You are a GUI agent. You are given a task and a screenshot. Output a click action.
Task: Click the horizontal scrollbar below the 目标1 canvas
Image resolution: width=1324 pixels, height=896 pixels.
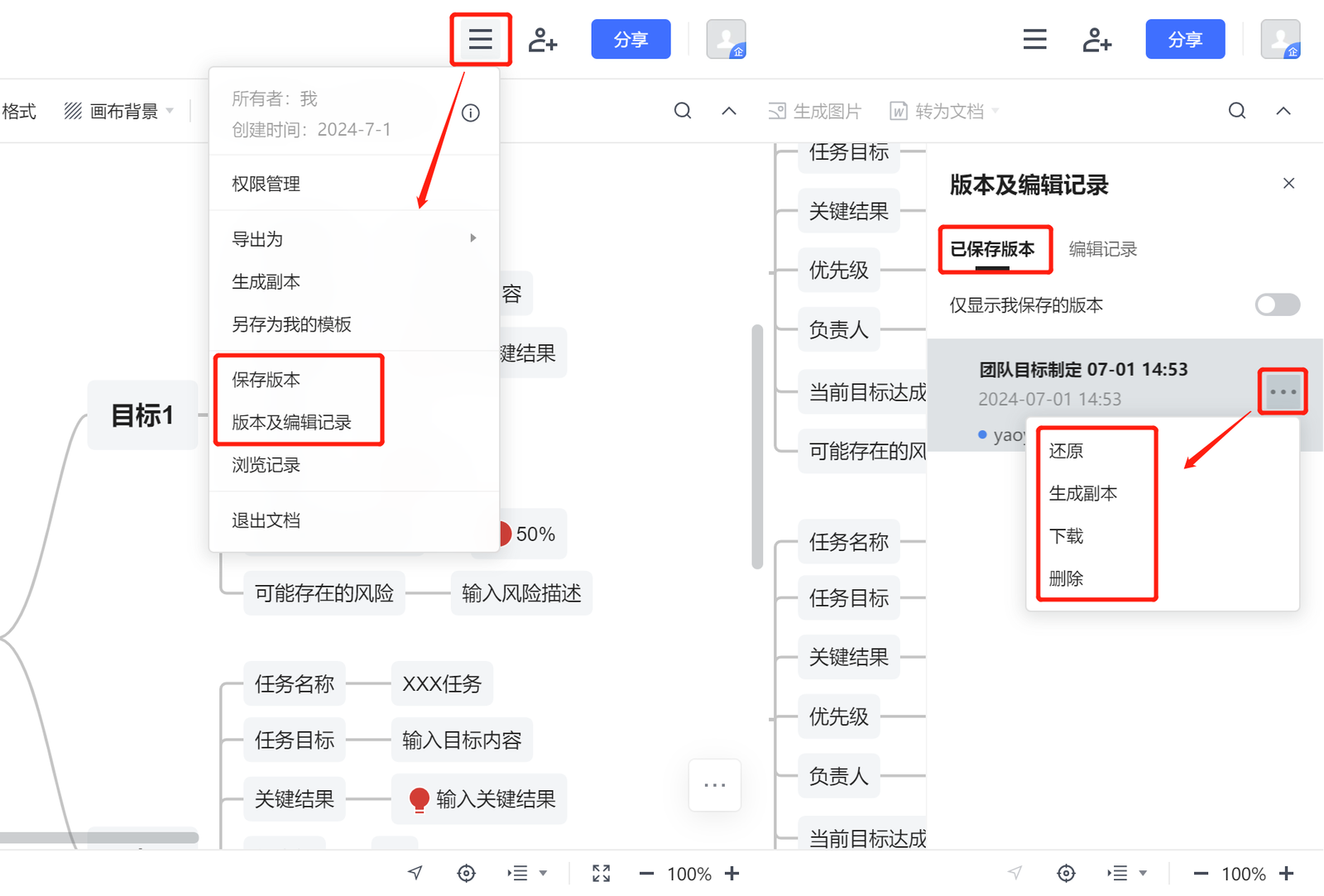point(99,837)
